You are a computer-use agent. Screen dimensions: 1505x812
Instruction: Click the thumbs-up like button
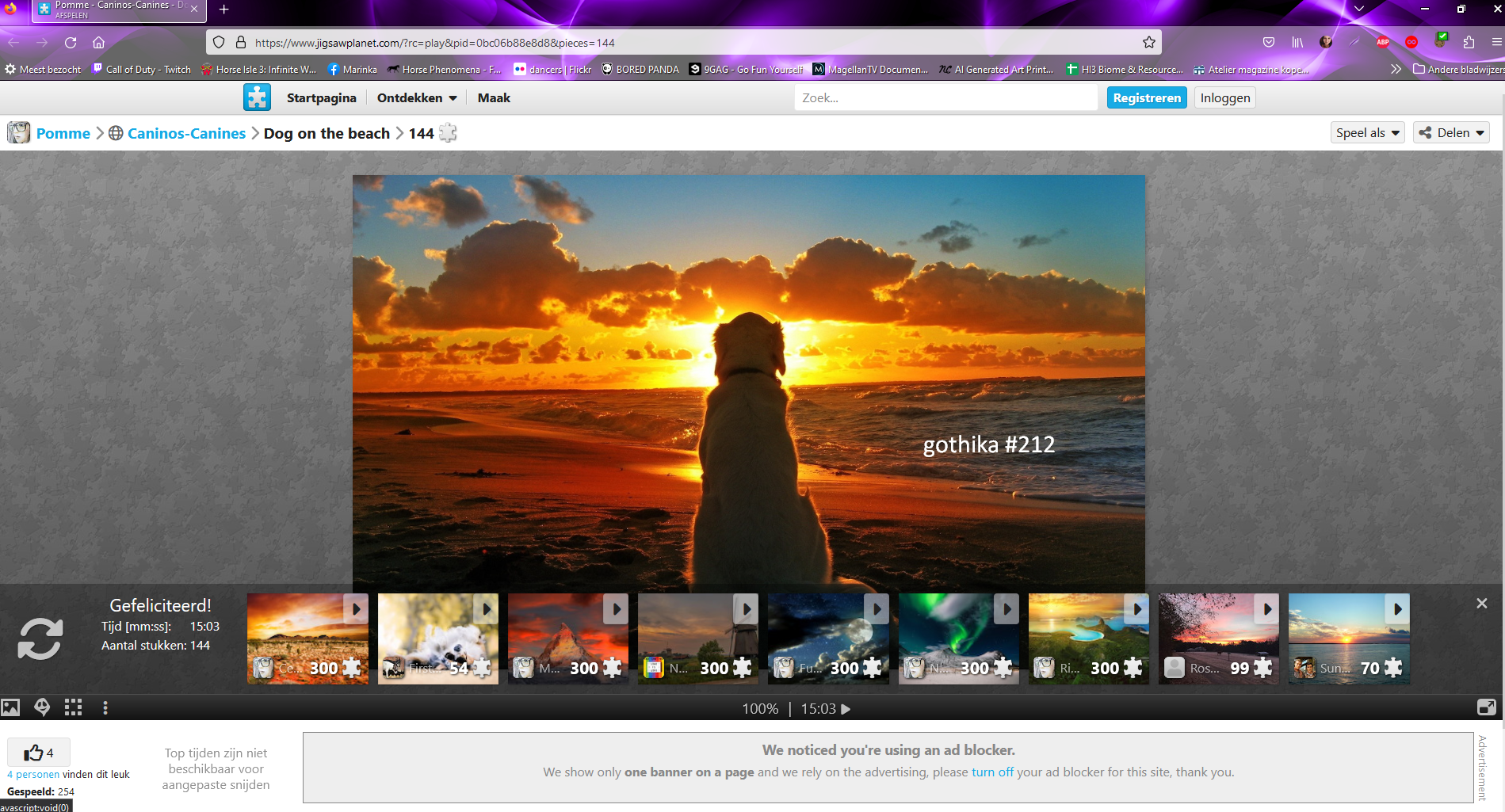[39, 753]
